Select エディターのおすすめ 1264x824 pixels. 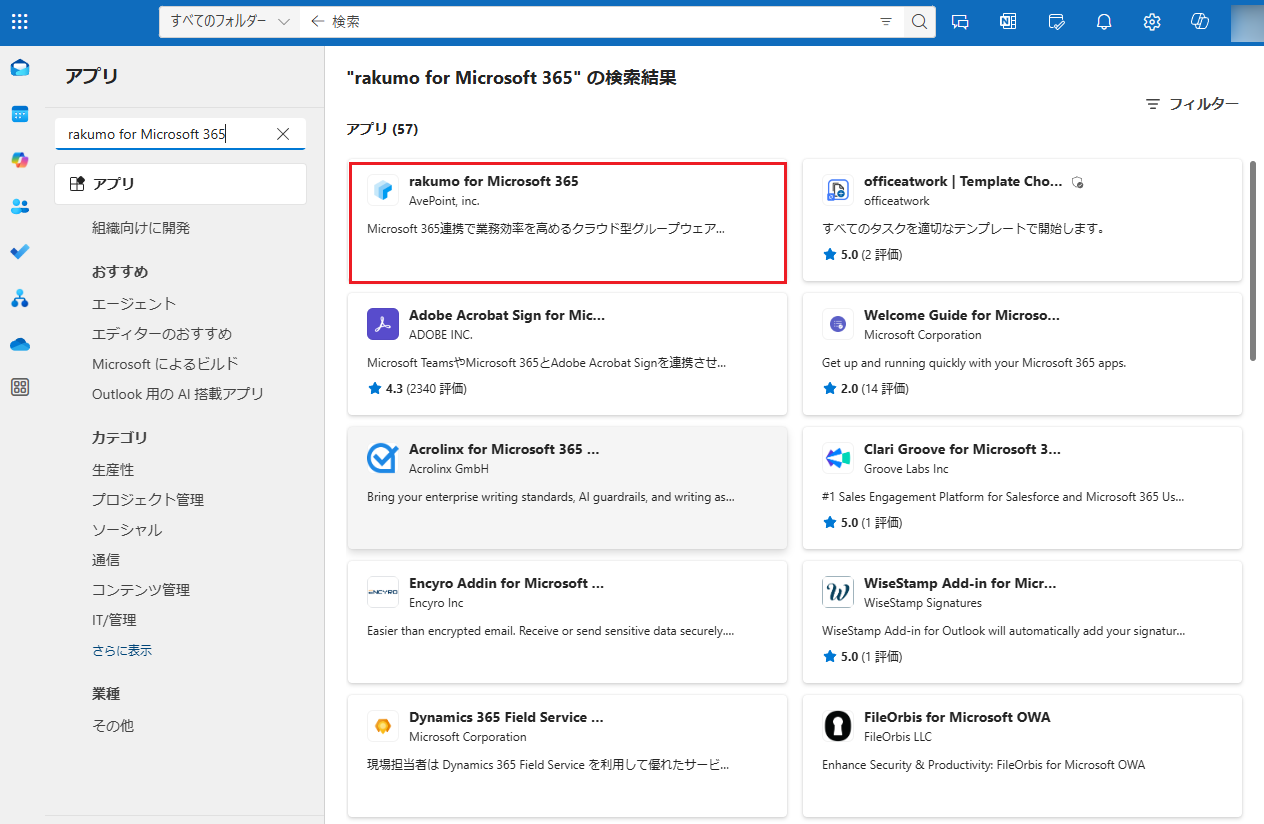(162, 334)
